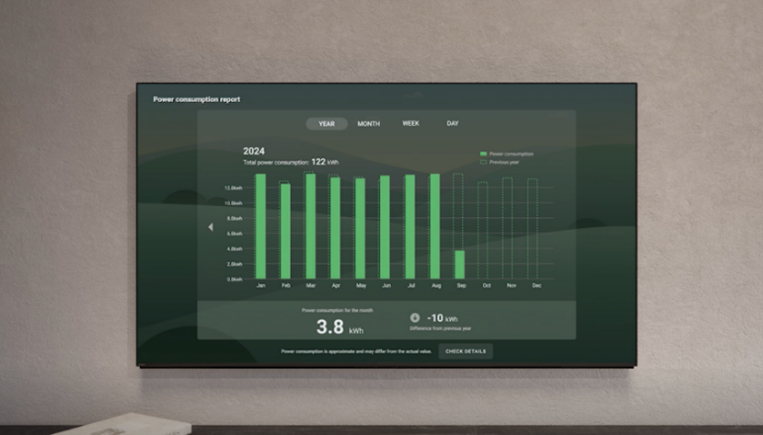Image resolution: width=763 pixels, height=435 pixels.
Task: Click the previous year left arrow
Action: (x=210, y=227)
